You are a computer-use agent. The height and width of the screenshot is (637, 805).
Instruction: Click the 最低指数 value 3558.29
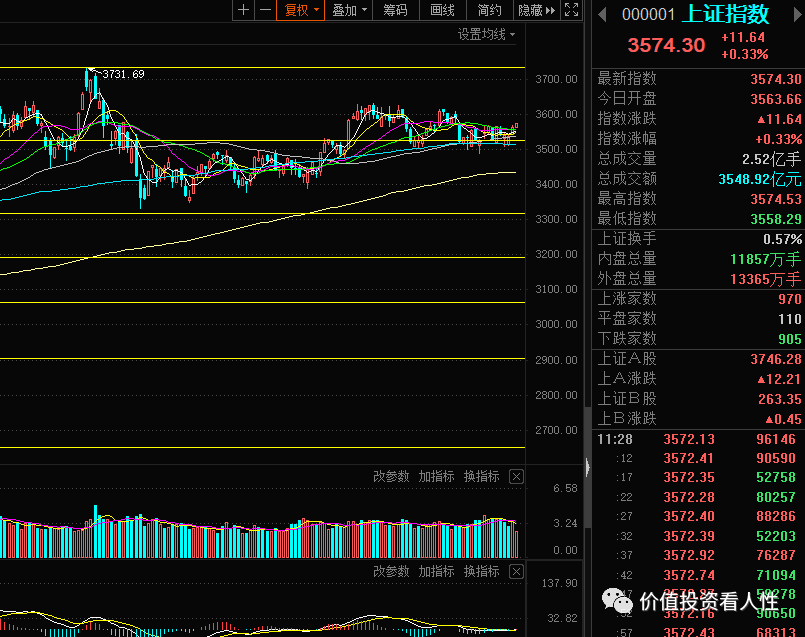pyautogui.click(x=776, y=219)
